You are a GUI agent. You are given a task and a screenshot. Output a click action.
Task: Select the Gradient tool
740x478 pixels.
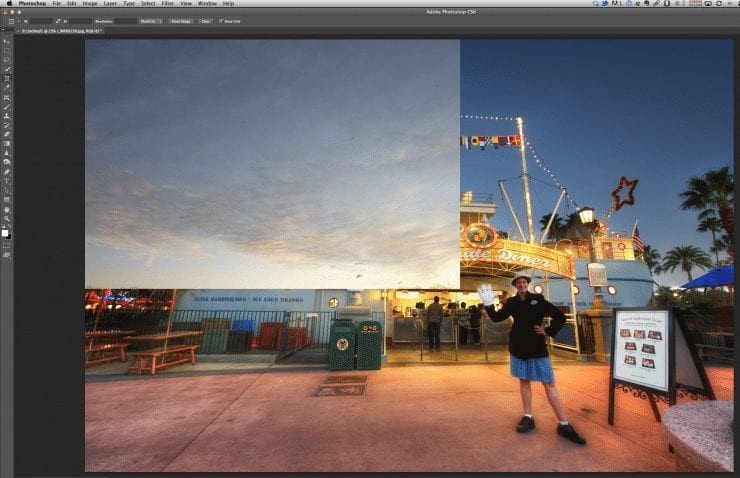point(7,144)
